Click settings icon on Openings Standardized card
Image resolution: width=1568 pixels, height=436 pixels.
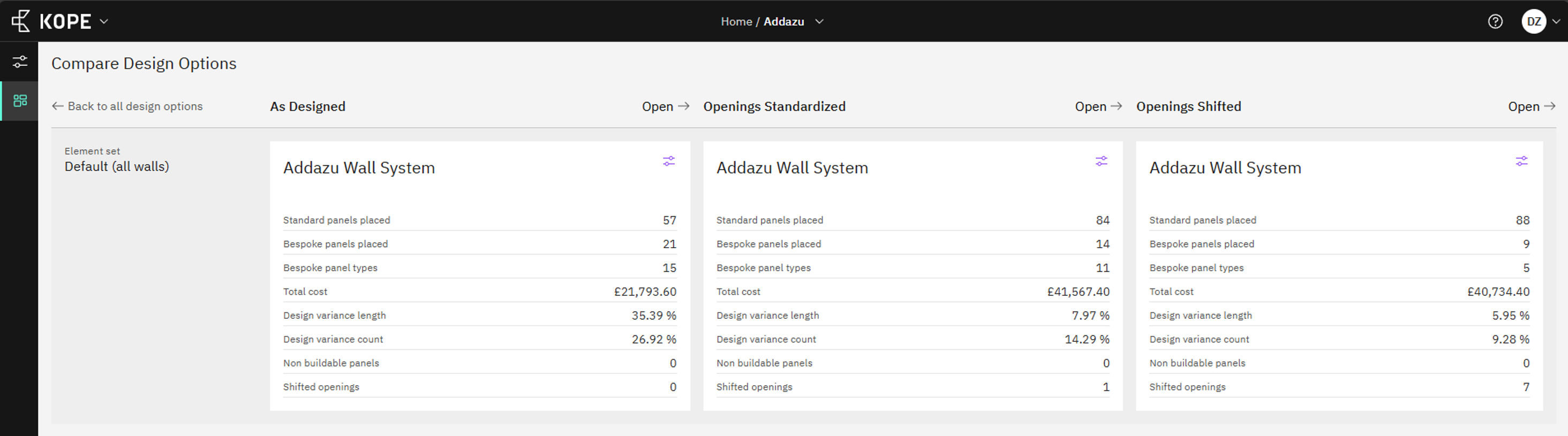point(1102,161)
